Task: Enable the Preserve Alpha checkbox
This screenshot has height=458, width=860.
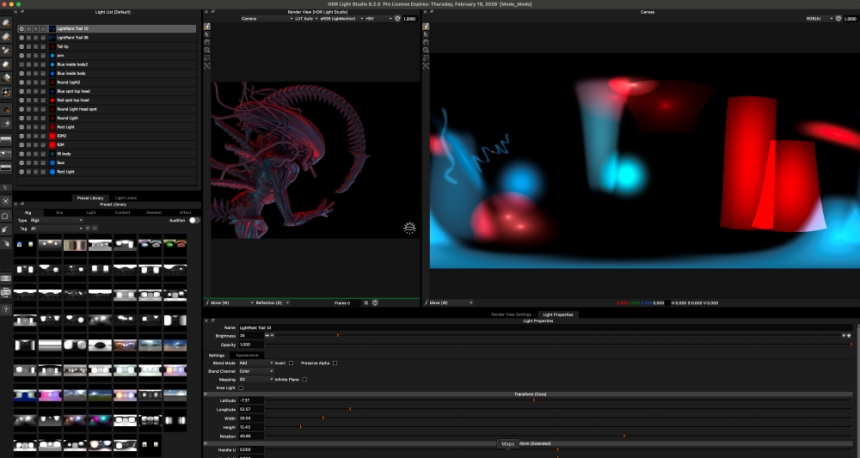Action: tap(335, 363)
